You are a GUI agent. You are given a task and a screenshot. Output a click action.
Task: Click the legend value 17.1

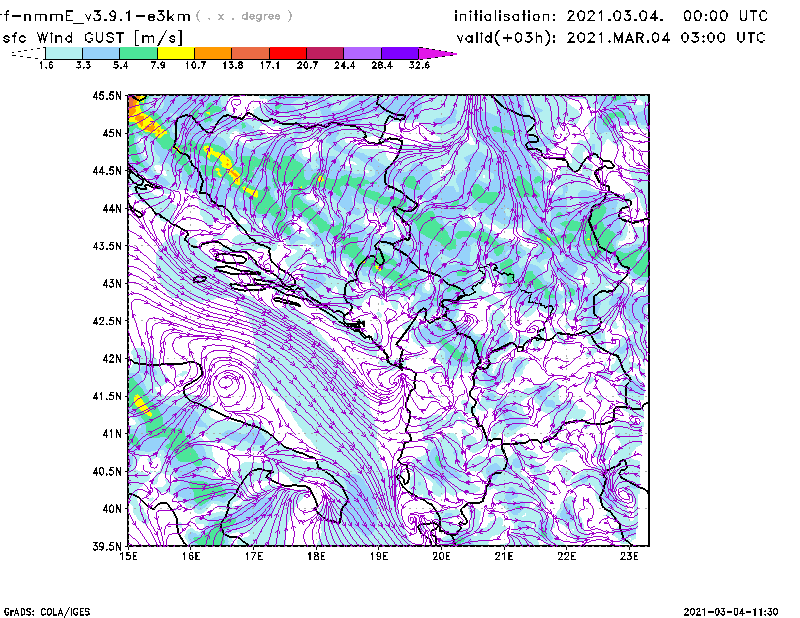point(270,65)
